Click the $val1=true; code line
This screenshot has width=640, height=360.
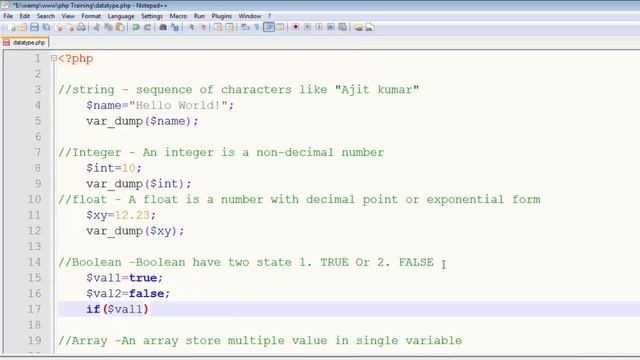point(124,278)
